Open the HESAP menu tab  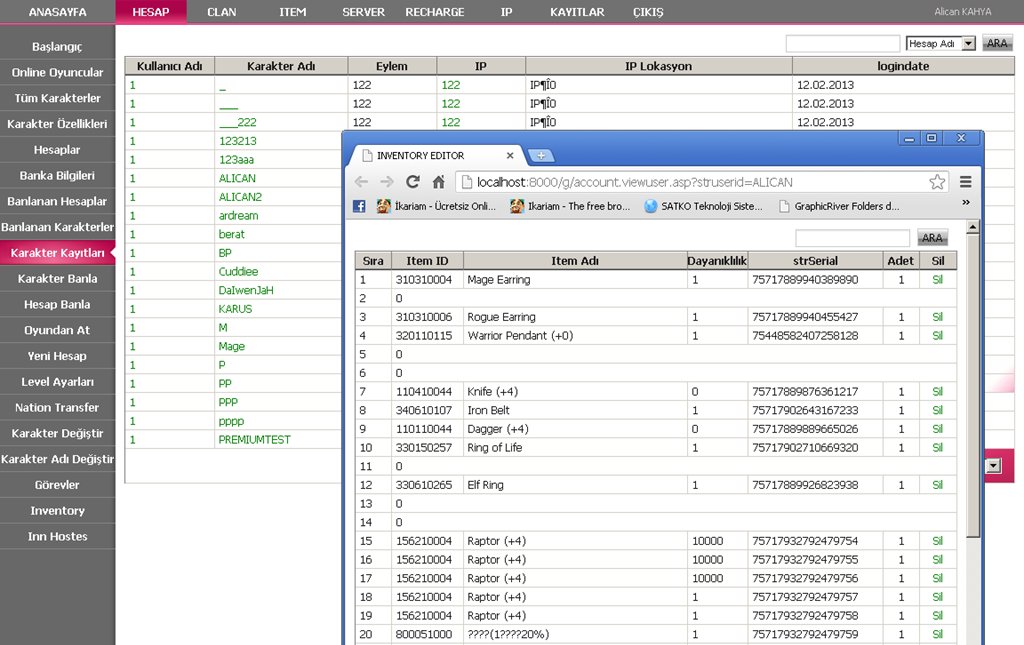151,12
